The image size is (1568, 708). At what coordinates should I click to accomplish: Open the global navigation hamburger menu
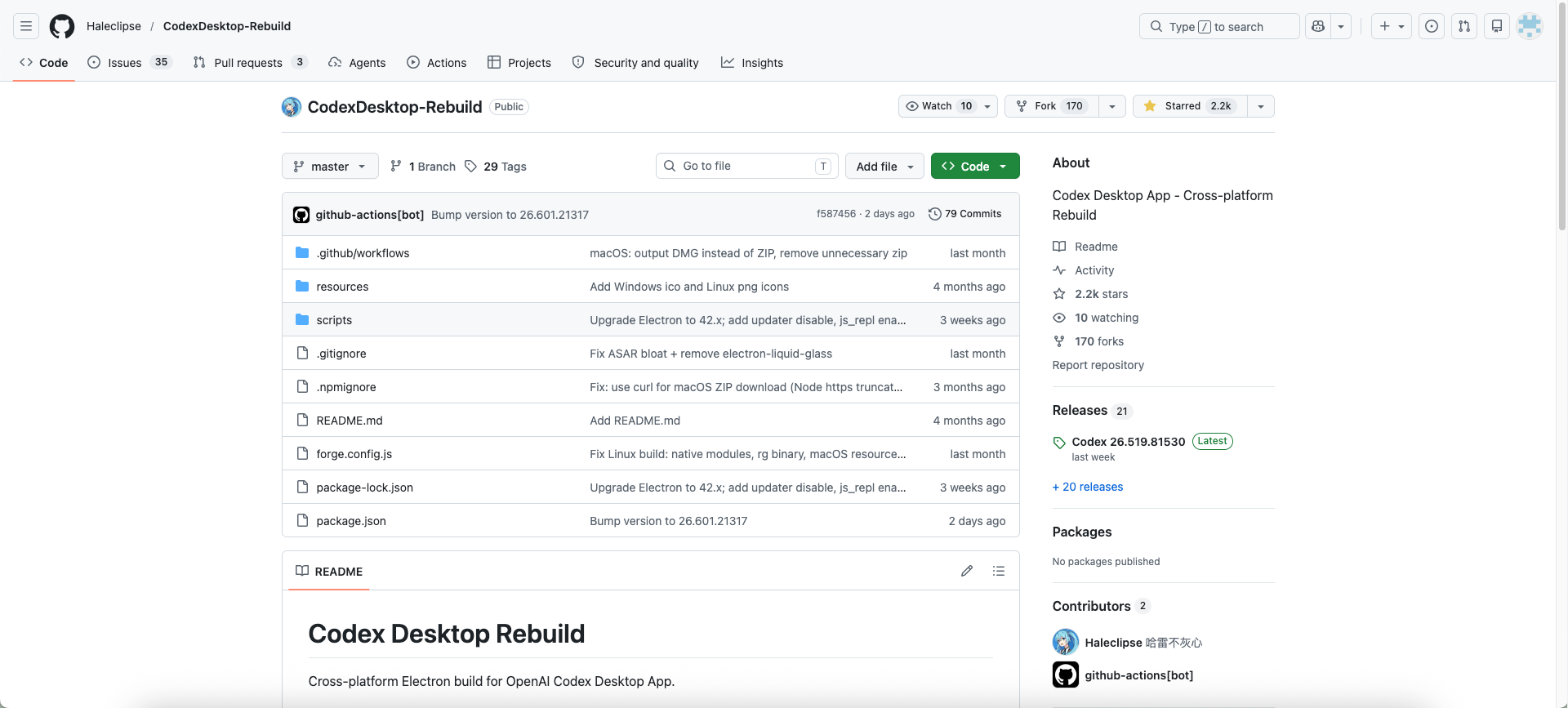pyautogui.click(x=26, y=26)
